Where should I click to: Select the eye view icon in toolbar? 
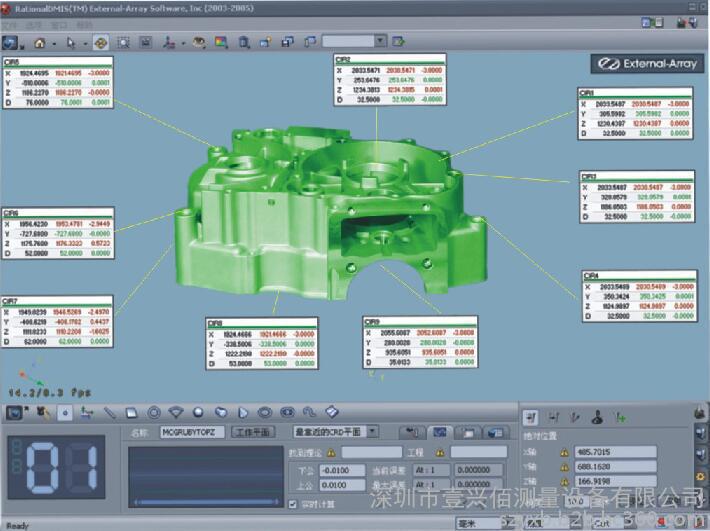[198, 42]
